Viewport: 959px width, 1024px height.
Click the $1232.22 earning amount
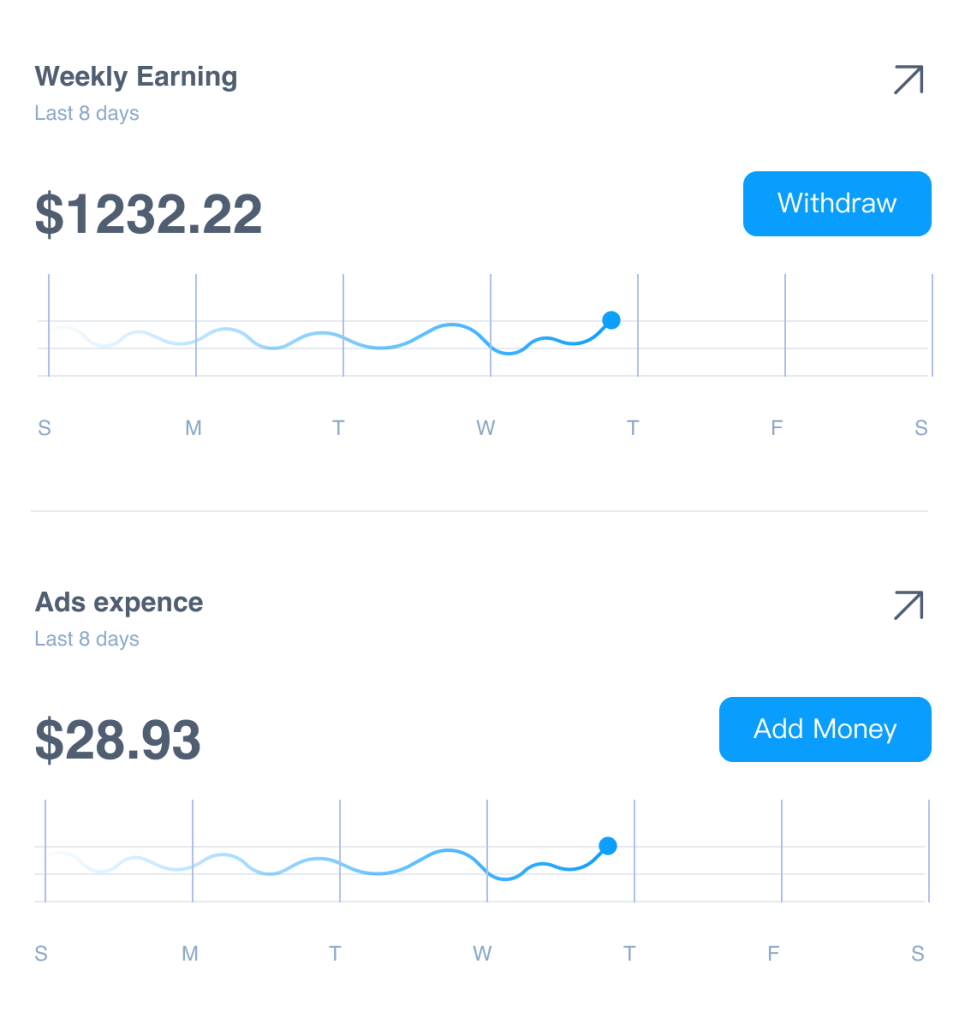pyautogui.click(x=148, y=214)
